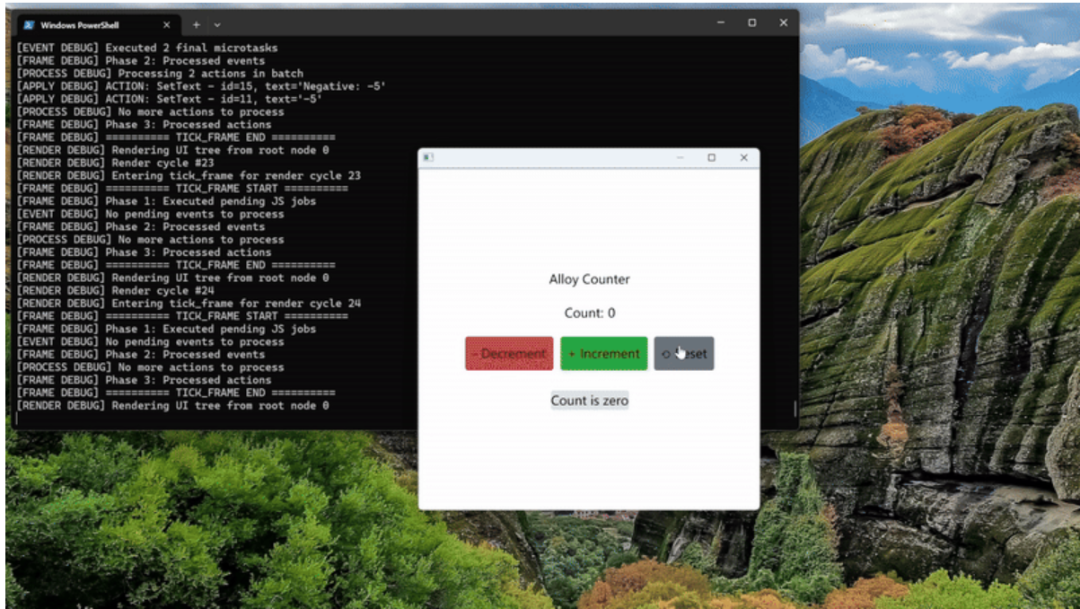Click the Increment button
The width and height of the screenshot is (1080, 609).
[604, 353]
